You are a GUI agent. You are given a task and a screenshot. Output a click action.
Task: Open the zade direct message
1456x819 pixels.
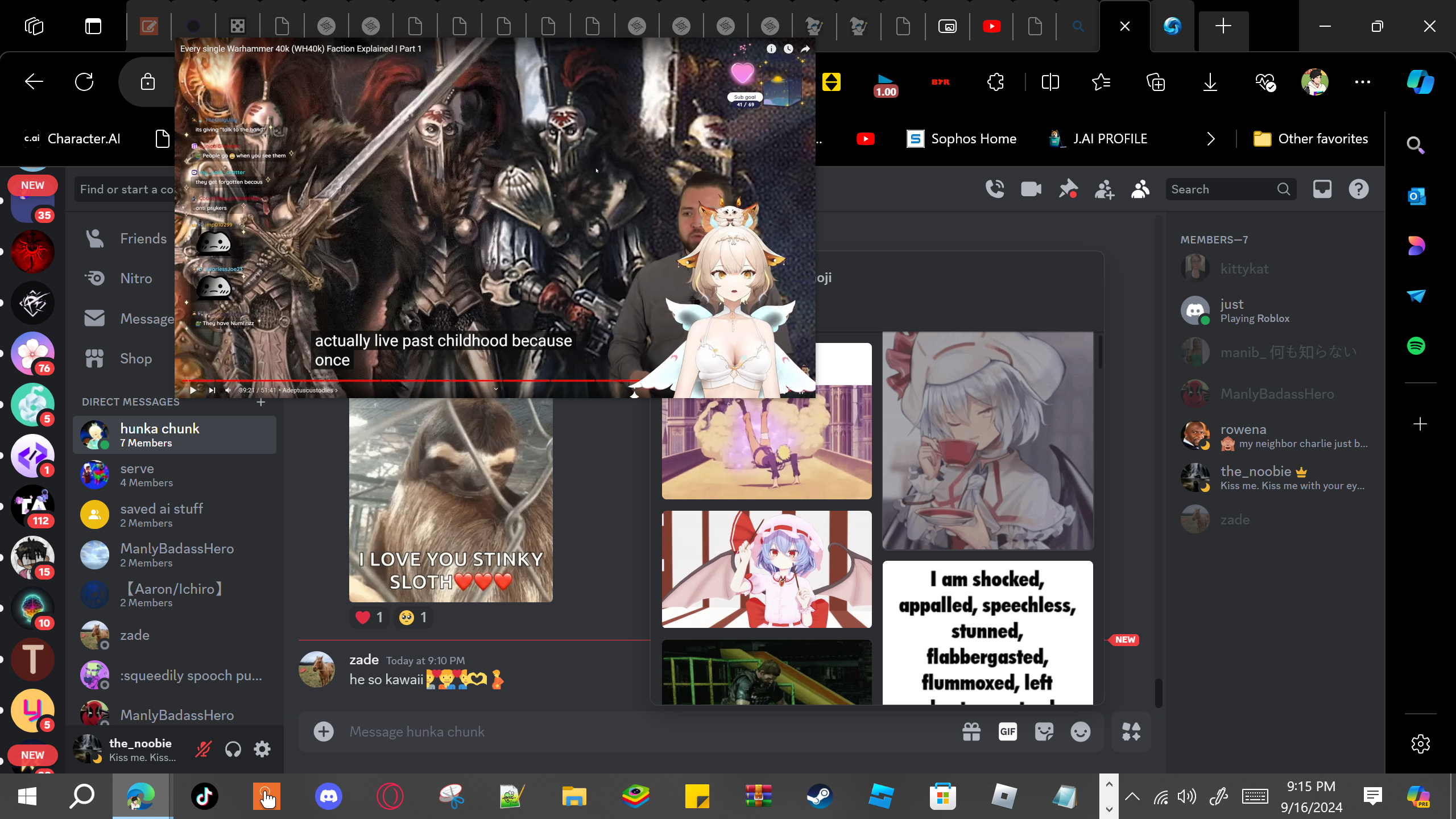coord(175,635)
